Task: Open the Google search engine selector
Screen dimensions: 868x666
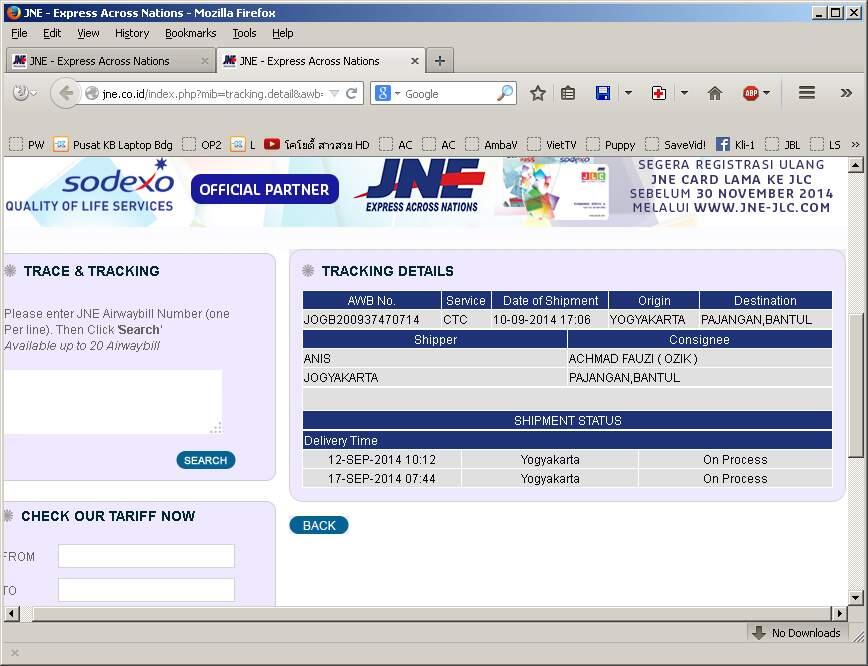Action: point(386,93)
